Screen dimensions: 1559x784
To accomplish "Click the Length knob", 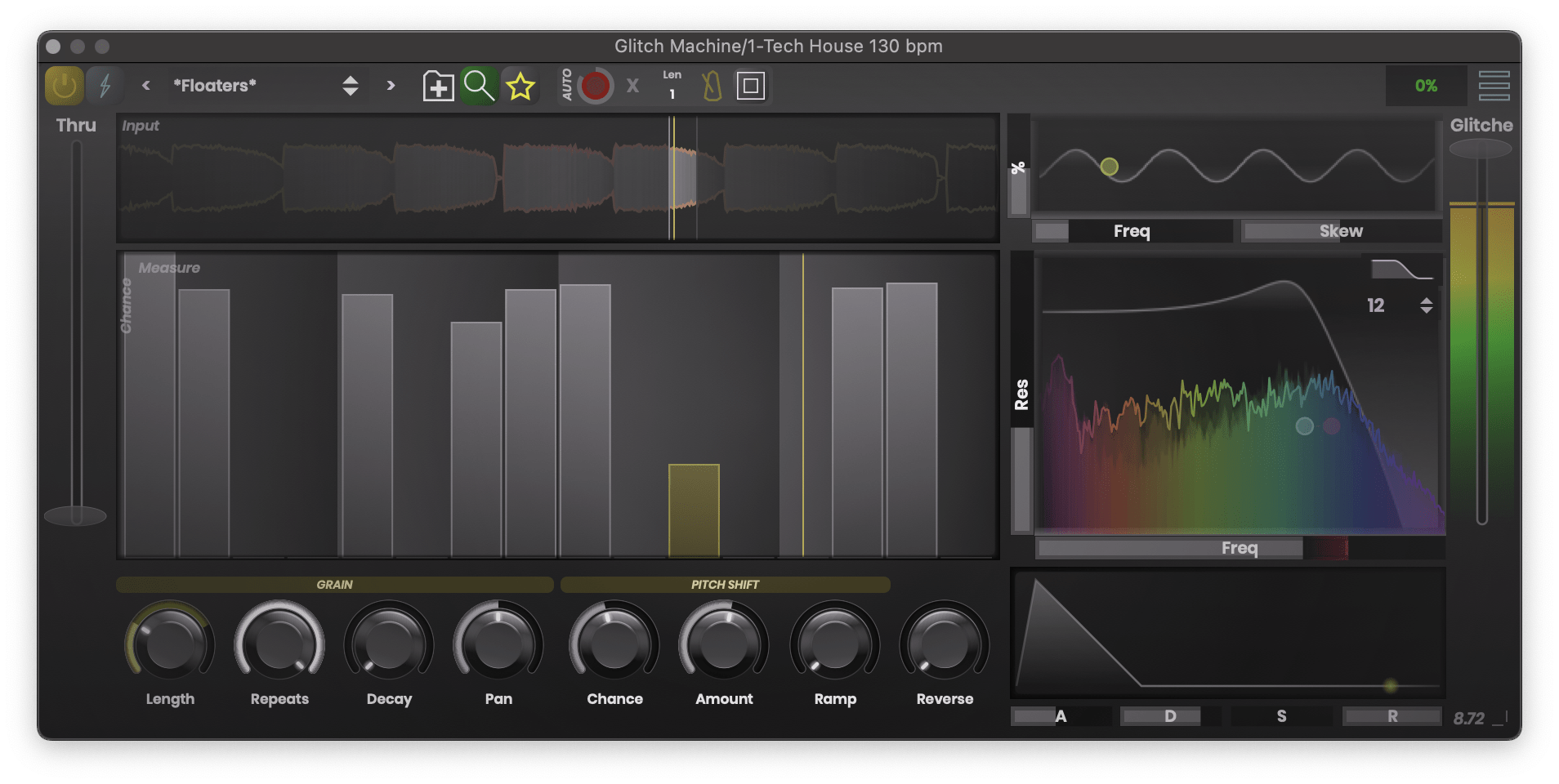I will click(x=170, y=644).
